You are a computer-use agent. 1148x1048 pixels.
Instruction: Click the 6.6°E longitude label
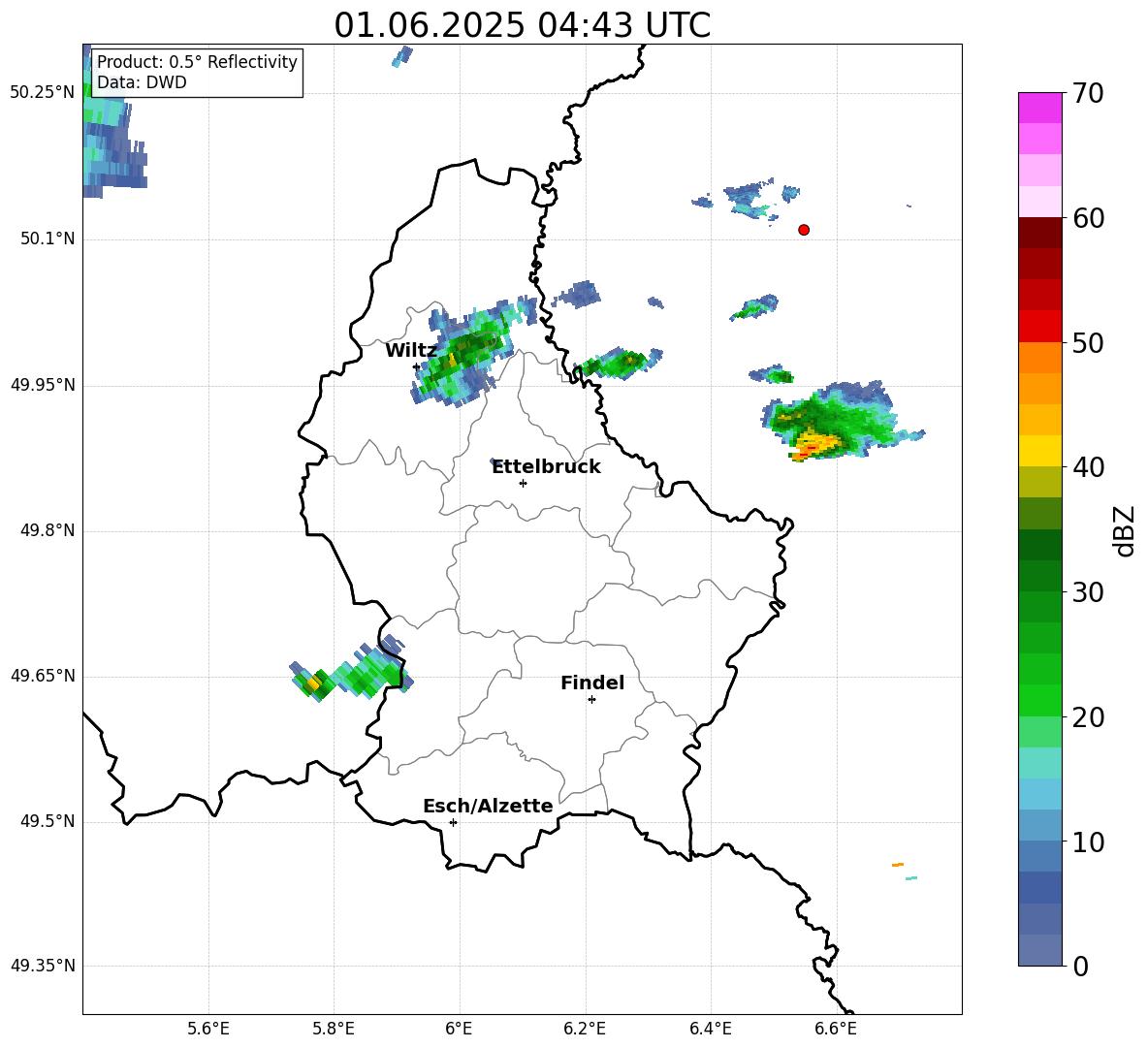tap(836, 1029)
